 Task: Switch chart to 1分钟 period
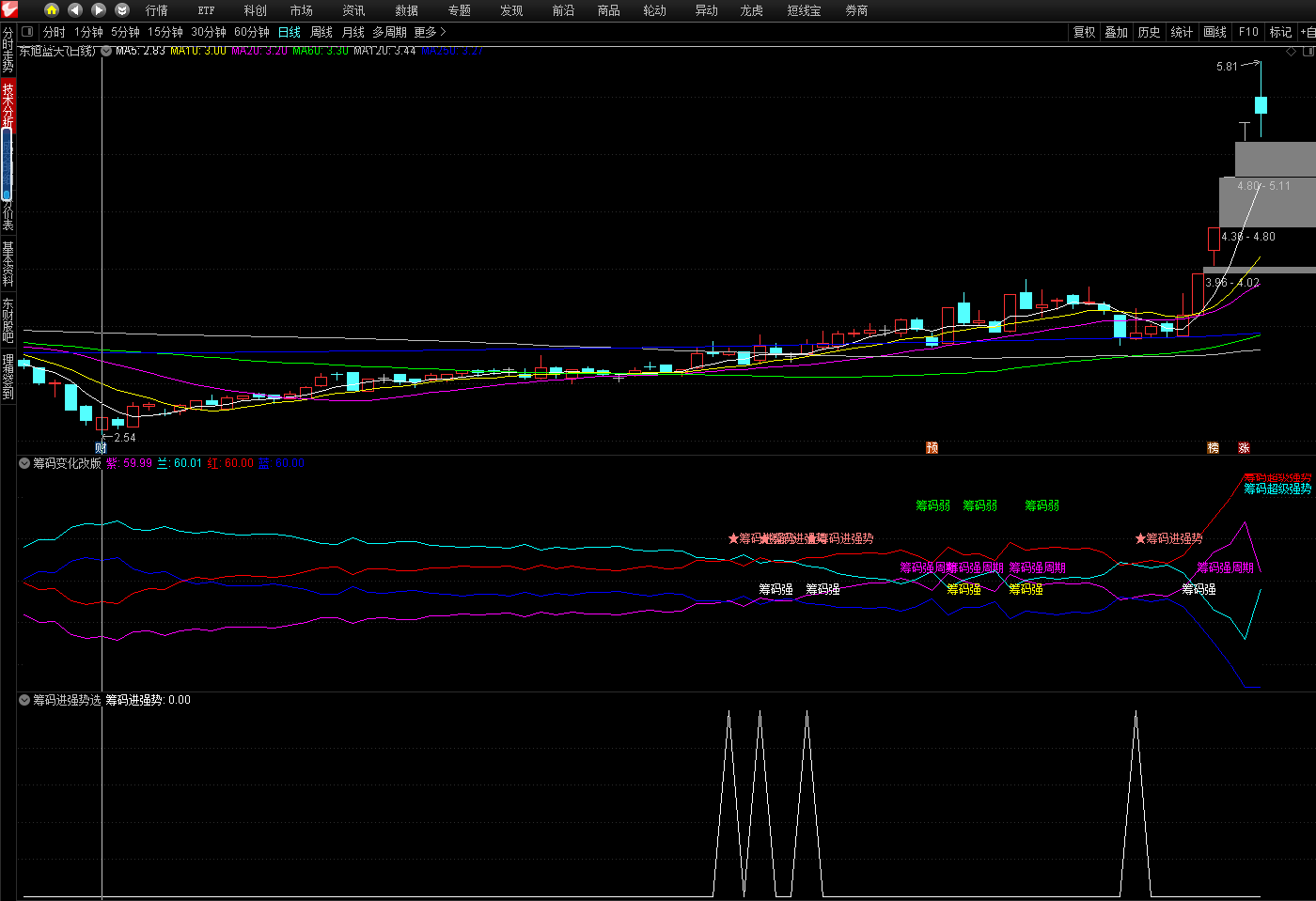click(x=88, y=32)
